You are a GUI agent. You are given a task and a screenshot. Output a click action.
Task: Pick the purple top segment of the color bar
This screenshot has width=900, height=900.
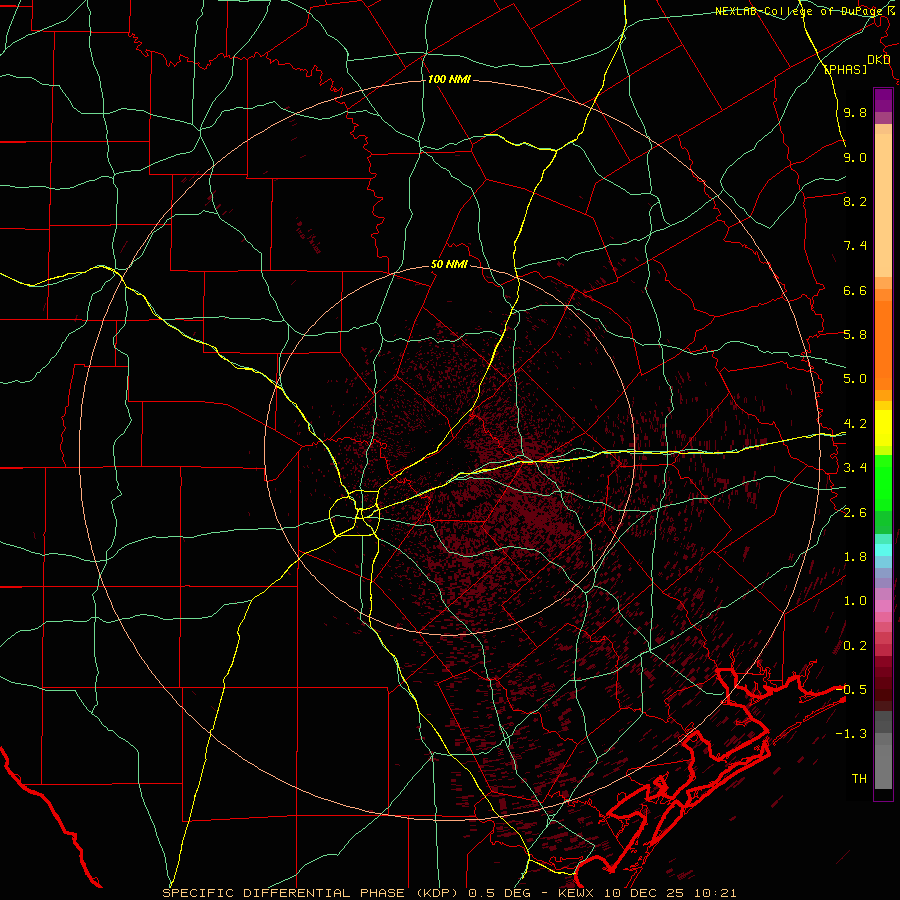click(883, 100)
